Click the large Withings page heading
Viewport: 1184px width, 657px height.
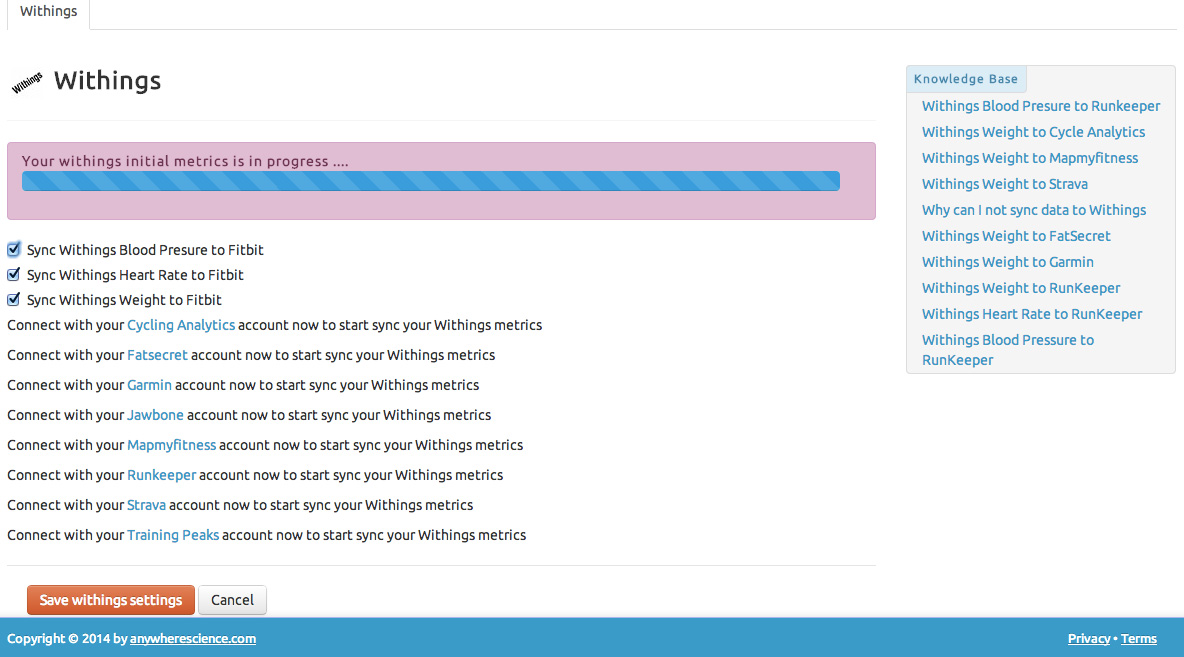coord(107,81)
